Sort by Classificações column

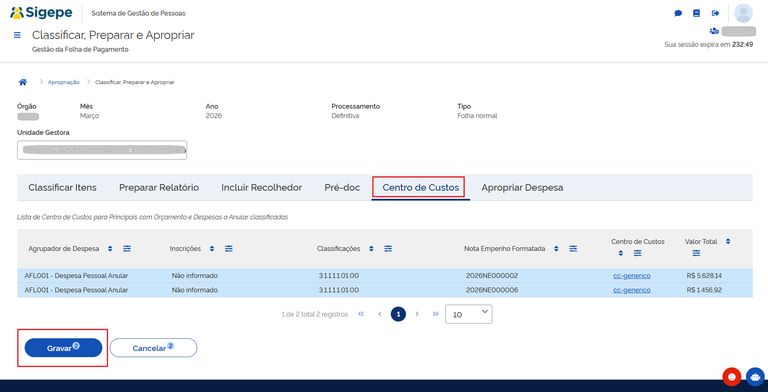click(x=371, y=248)
